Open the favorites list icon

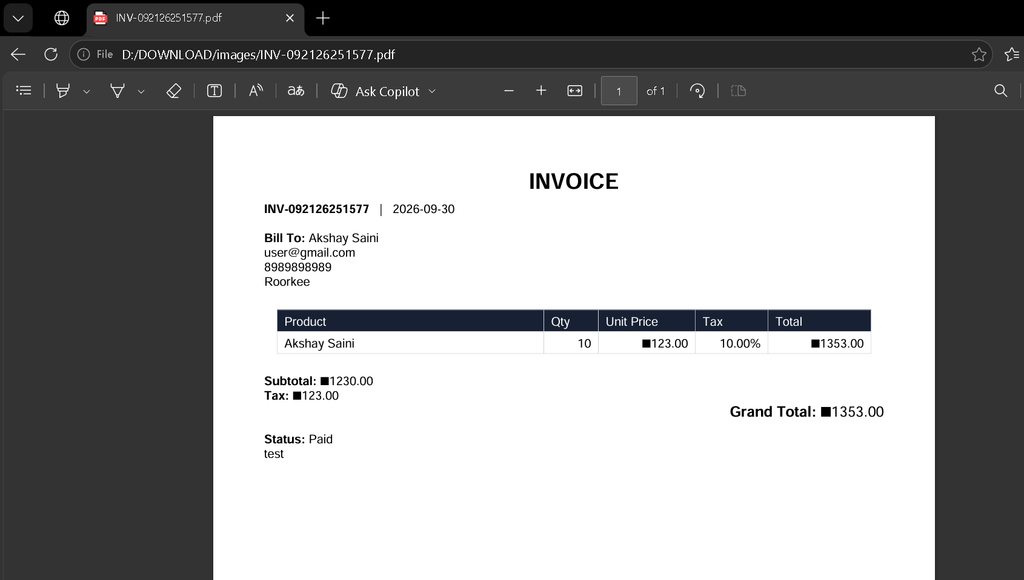click(1012, 54)
